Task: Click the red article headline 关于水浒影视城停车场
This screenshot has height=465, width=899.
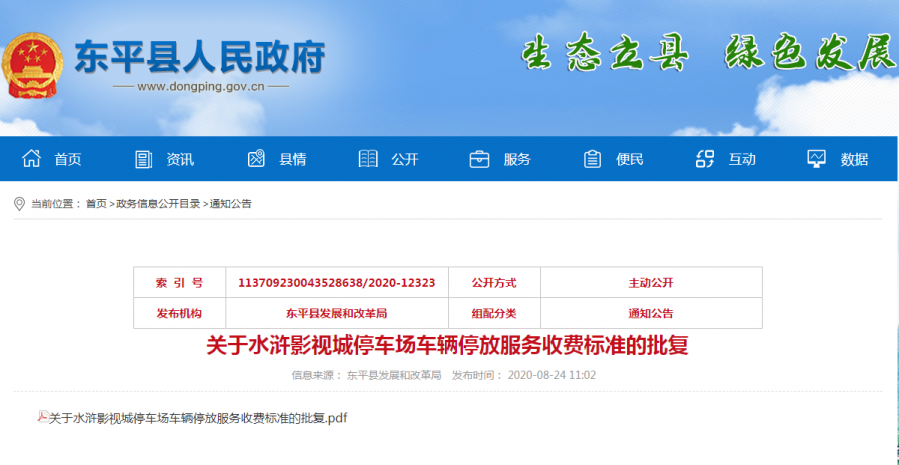Action: pyautogui.click(x=447, y=346)
